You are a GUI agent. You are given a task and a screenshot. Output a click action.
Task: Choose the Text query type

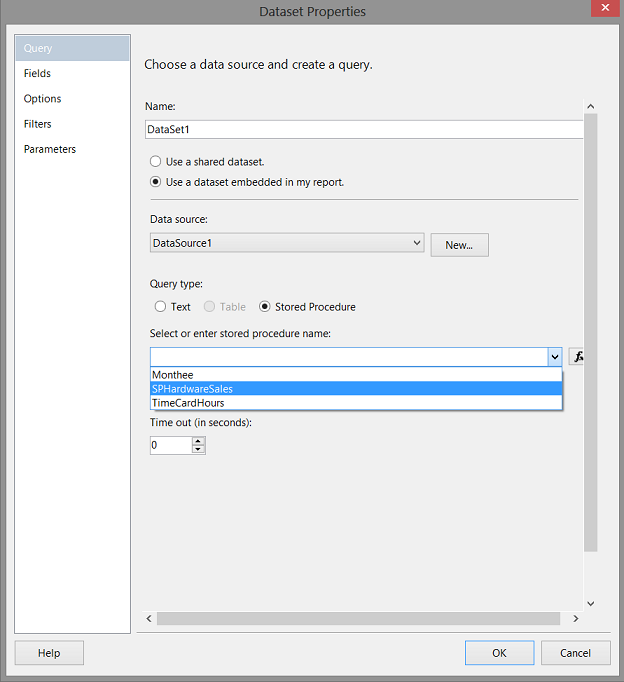pyautogui.click(x=161, y=307)
